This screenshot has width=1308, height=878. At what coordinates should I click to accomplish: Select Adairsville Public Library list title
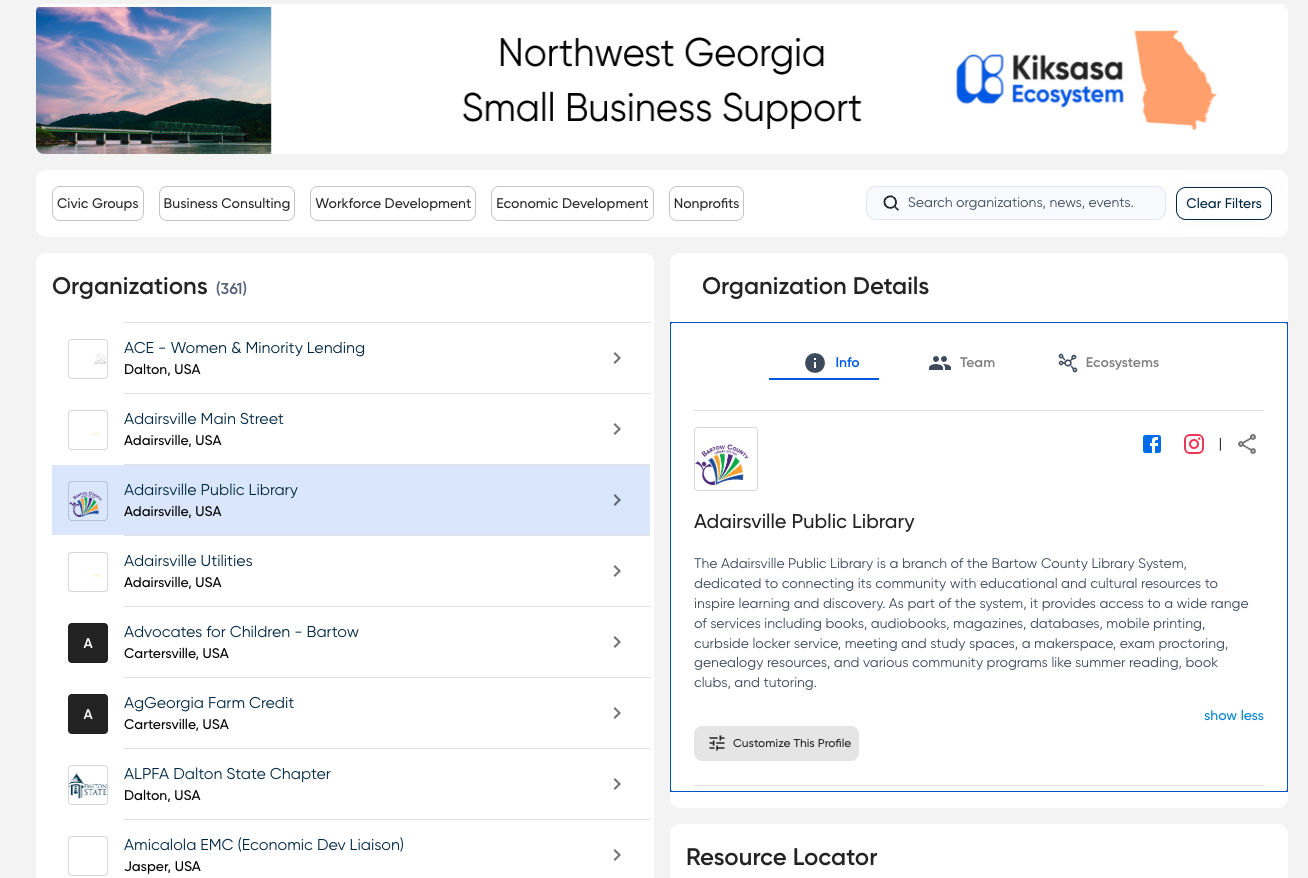[211, 490]
